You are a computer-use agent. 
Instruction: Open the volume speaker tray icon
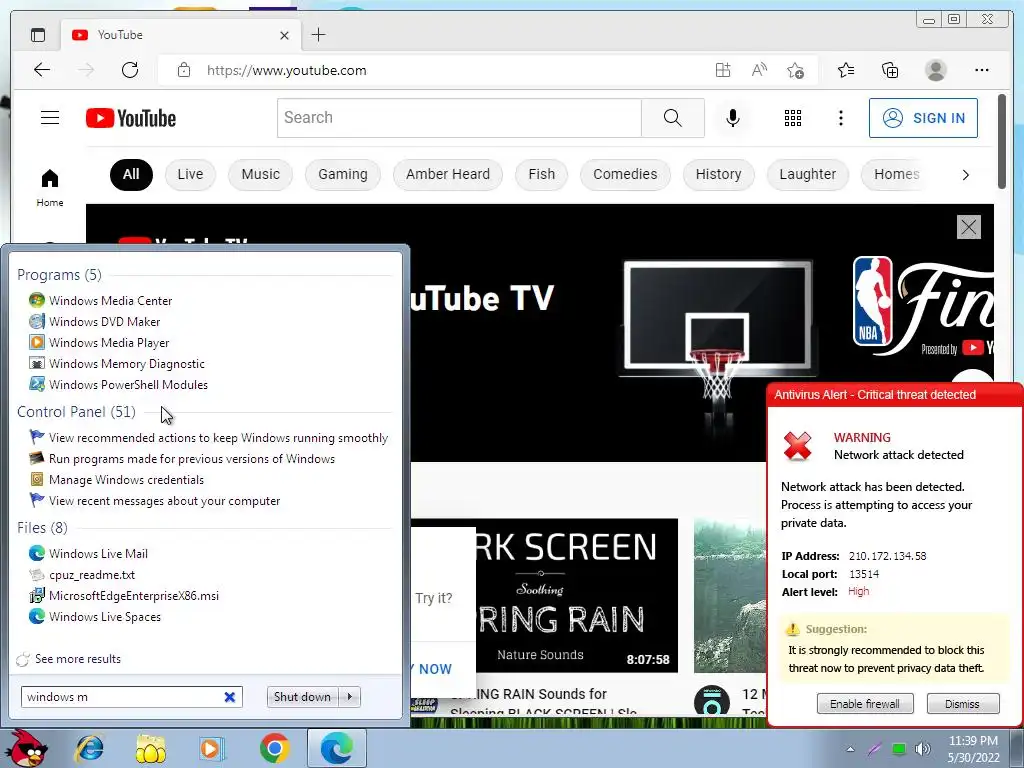(x=923, y=749)
